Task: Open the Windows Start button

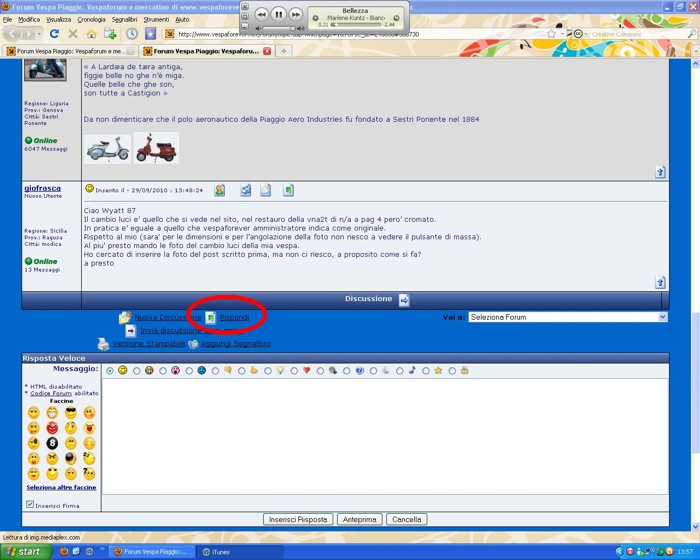Action: (25, 552)
